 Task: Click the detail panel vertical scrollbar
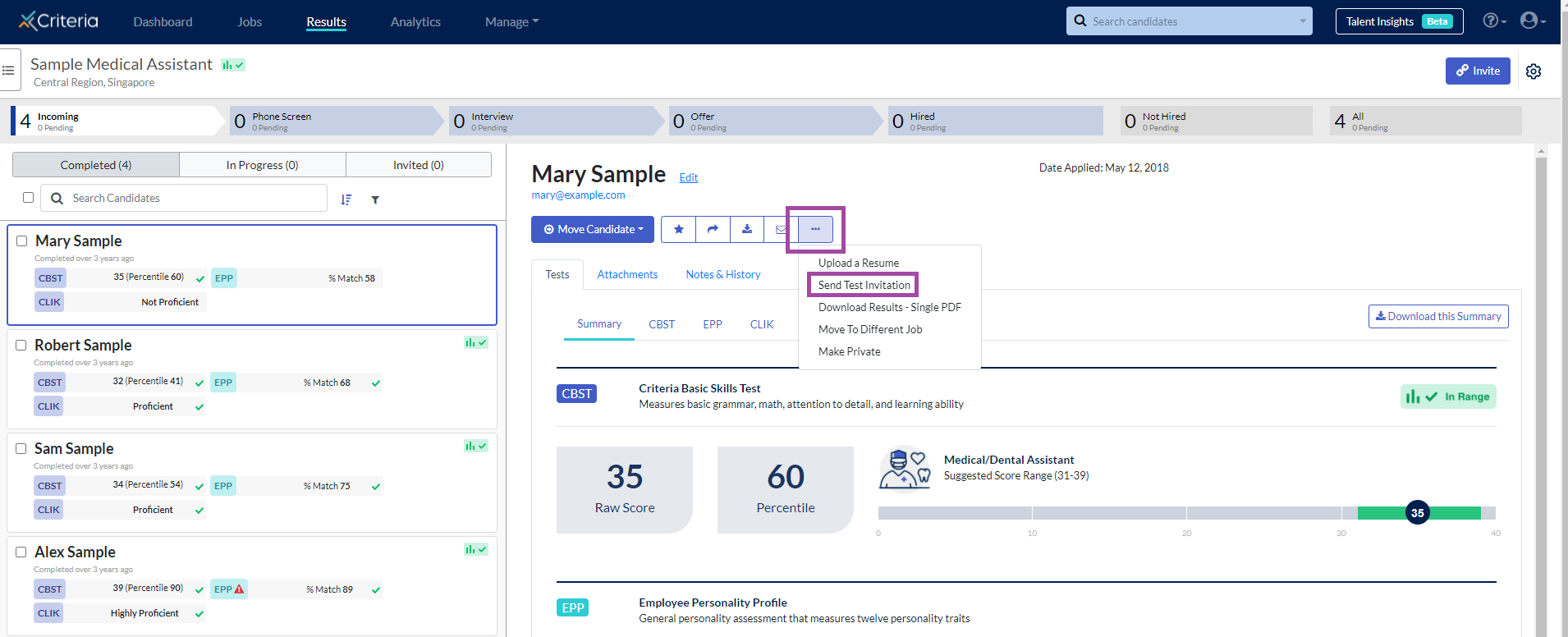pos(1541,391)
